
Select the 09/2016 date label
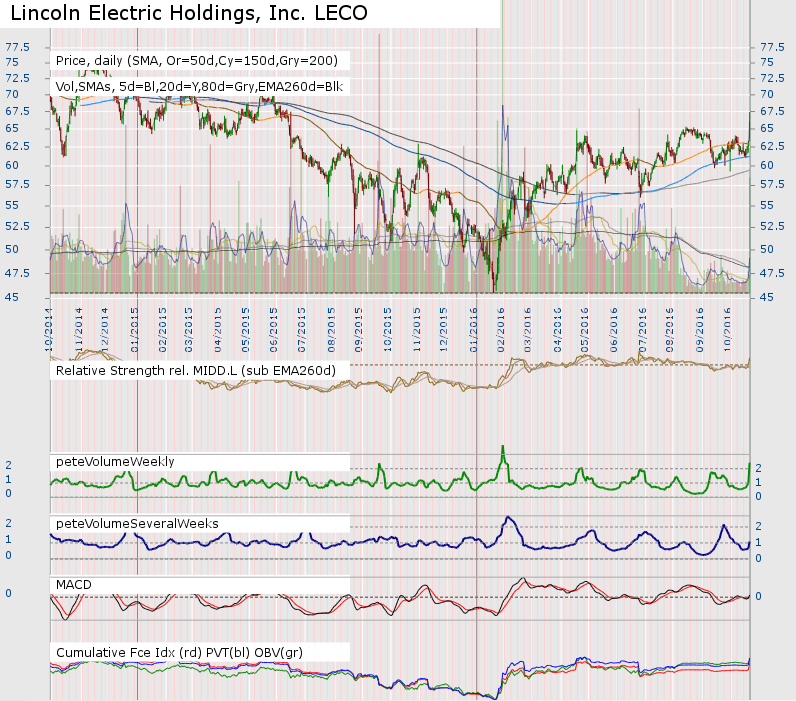[x=700, y=329]
